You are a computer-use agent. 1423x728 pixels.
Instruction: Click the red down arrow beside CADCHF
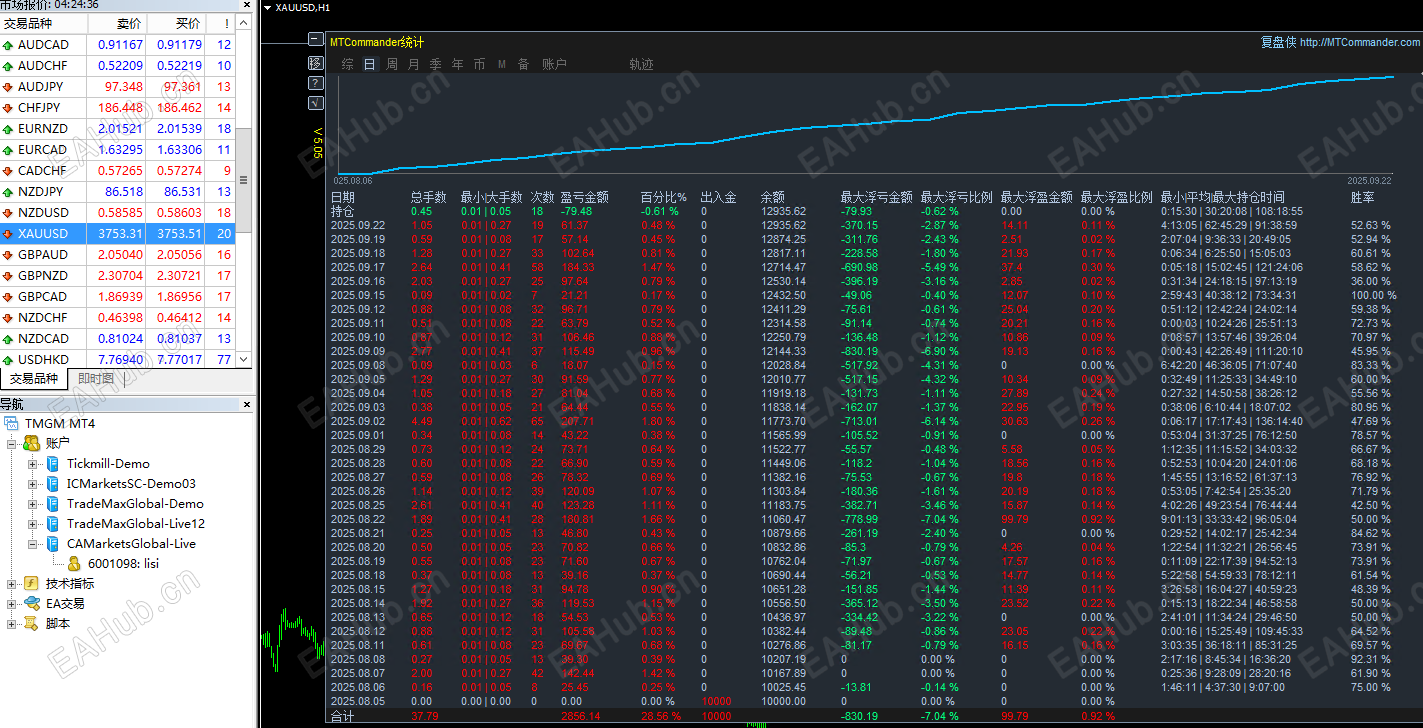(x=8, y=171)
